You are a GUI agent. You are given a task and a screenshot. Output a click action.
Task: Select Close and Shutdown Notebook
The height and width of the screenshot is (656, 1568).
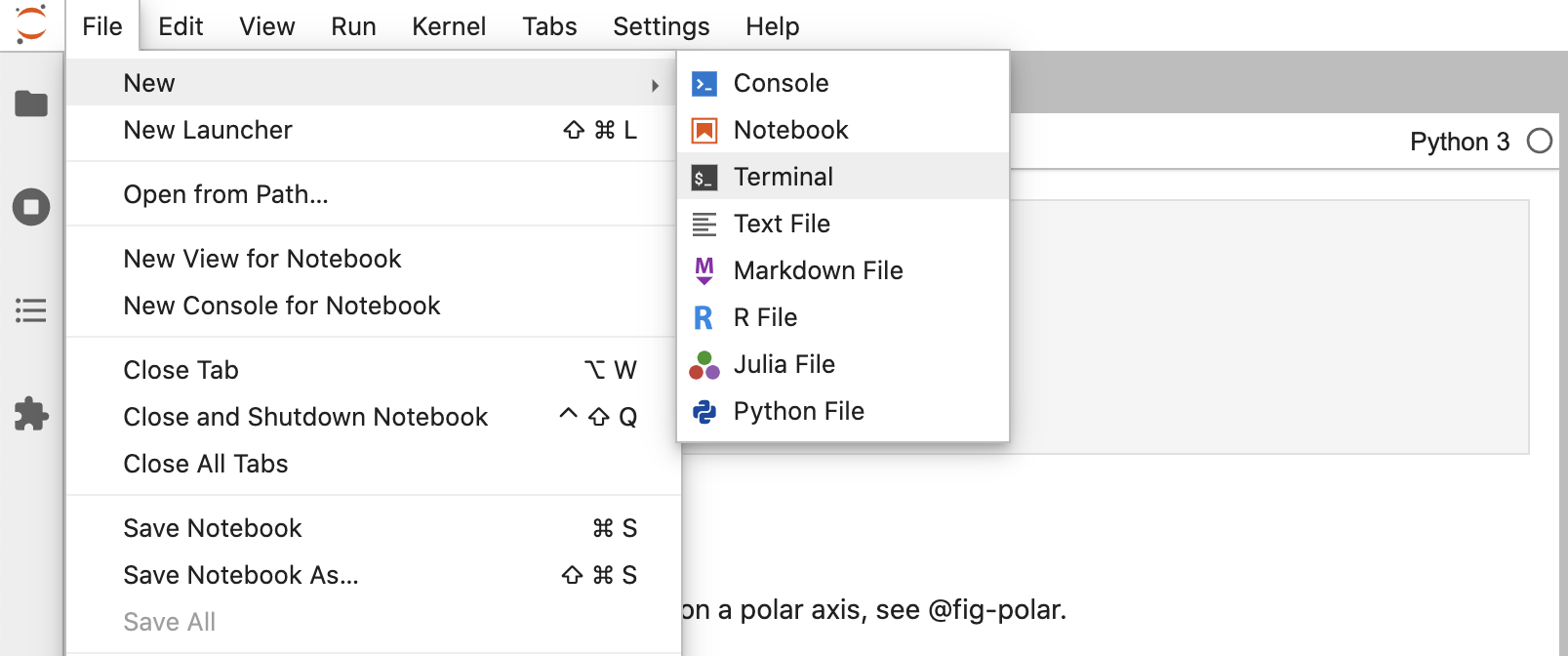(x=305, y=417)
